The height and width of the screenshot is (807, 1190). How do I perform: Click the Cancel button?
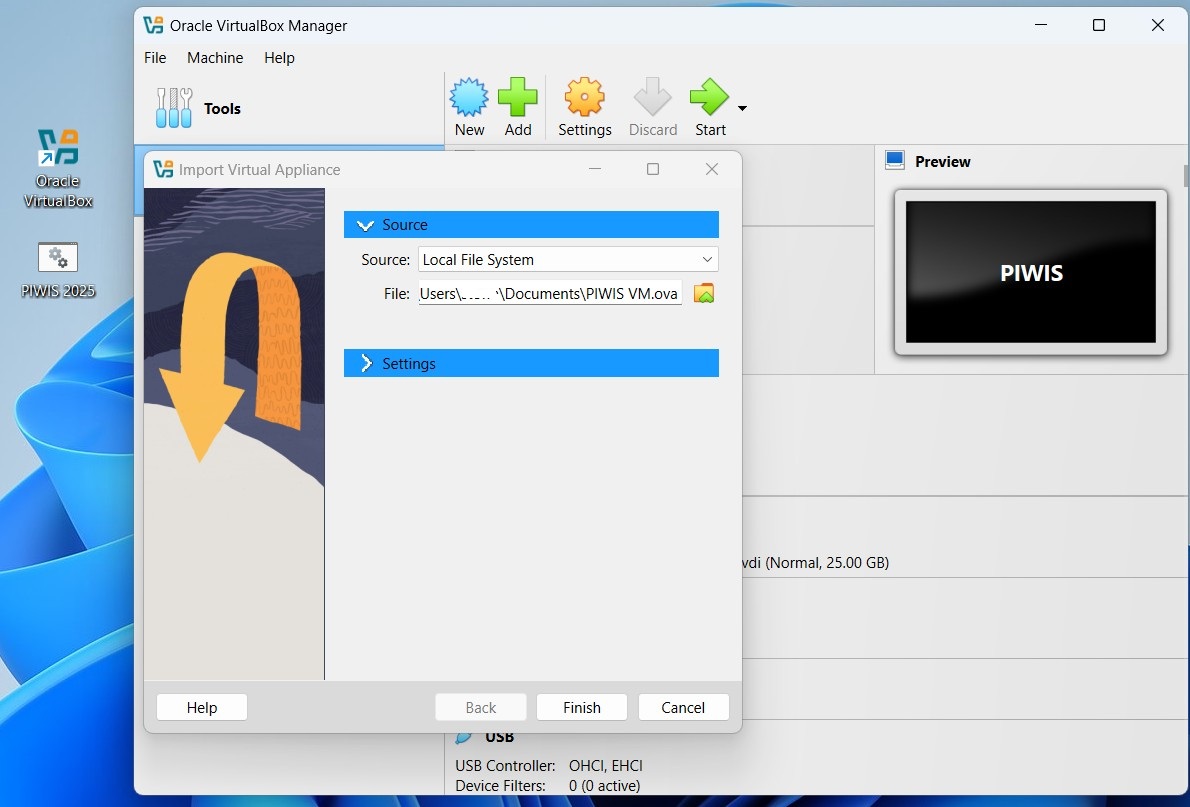tap(683, 708)
